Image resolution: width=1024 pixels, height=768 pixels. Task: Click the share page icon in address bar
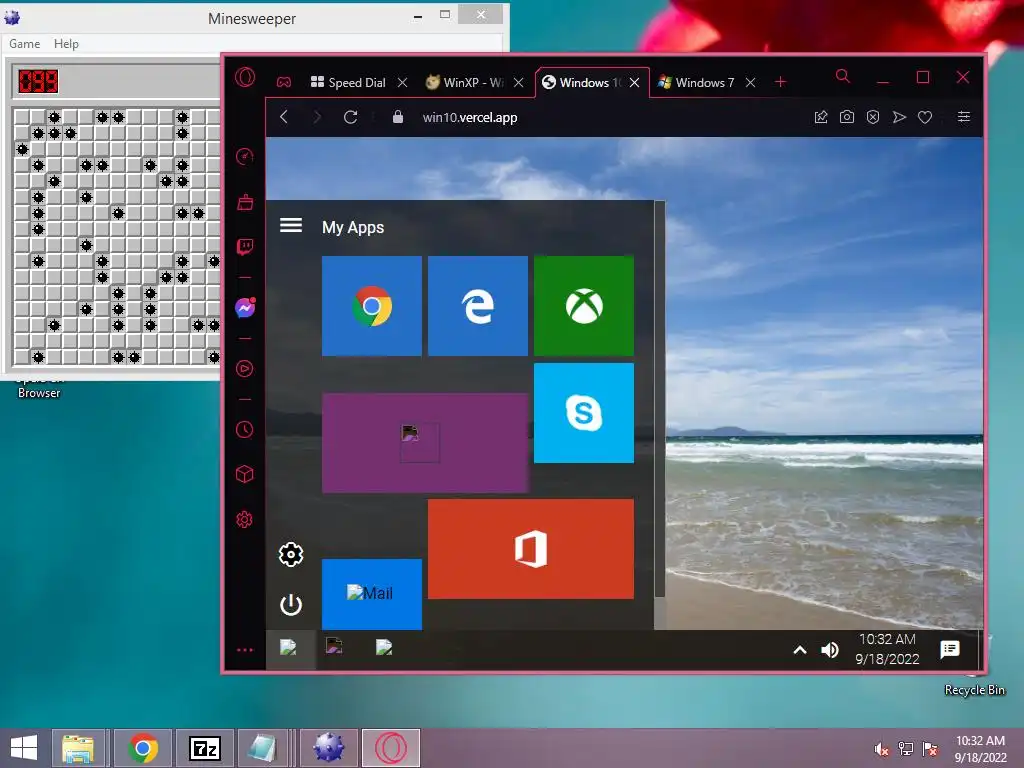coord(821,117)
